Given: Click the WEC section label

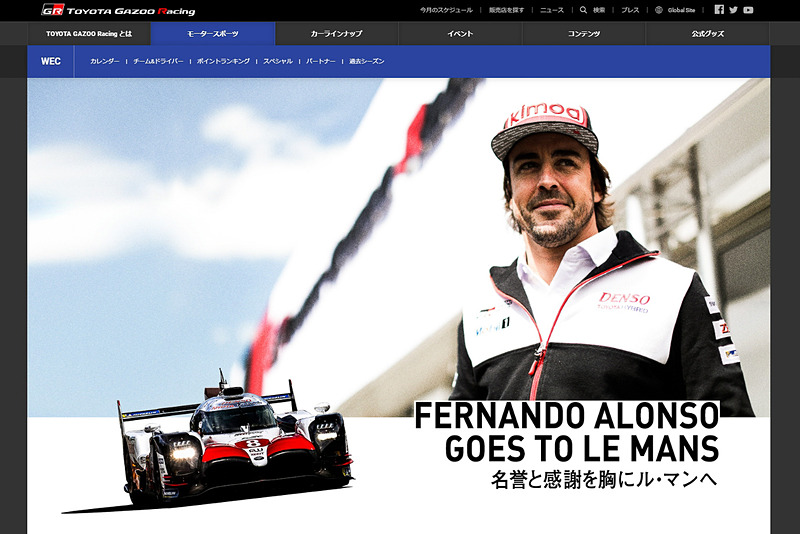Looking at the screenshot, I should pos(51,61).
